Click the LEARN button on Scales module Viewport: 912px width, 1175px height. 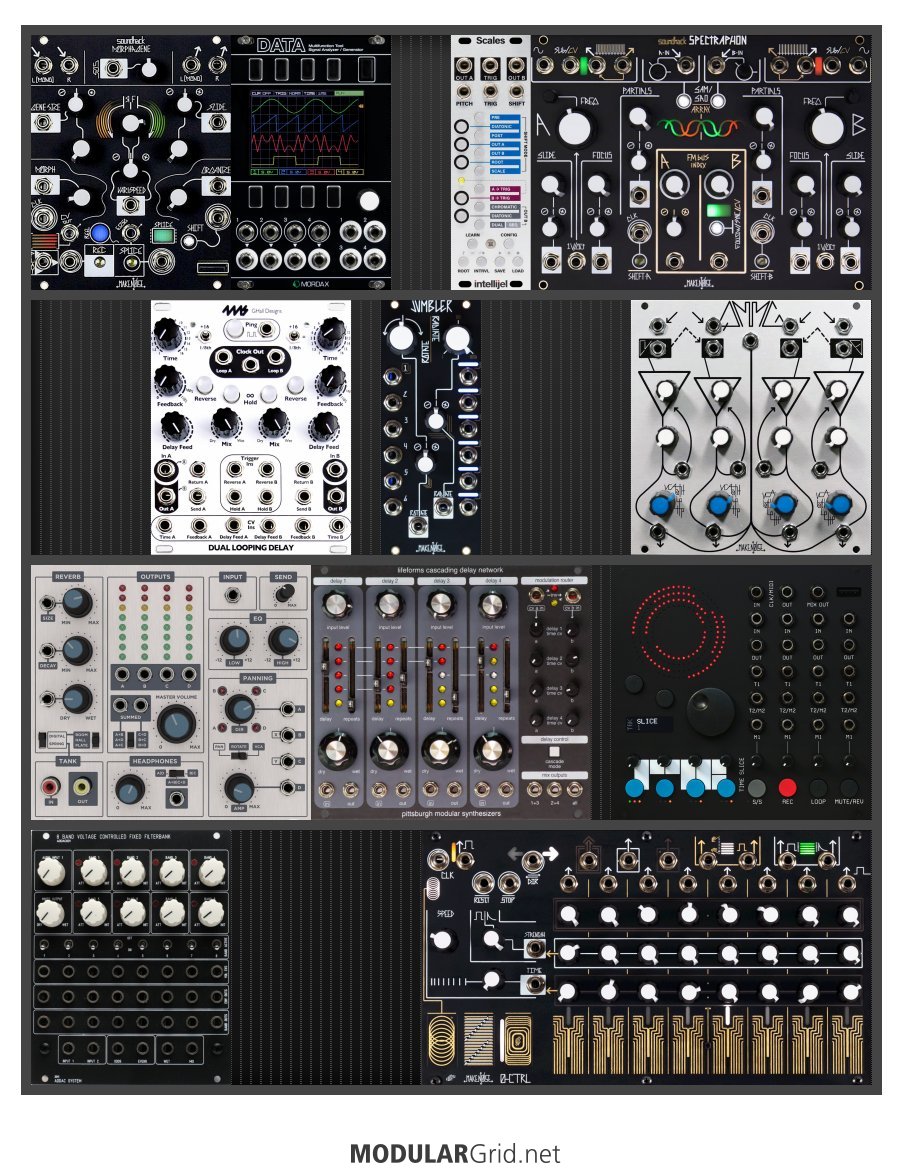click(x=472, y=243)
